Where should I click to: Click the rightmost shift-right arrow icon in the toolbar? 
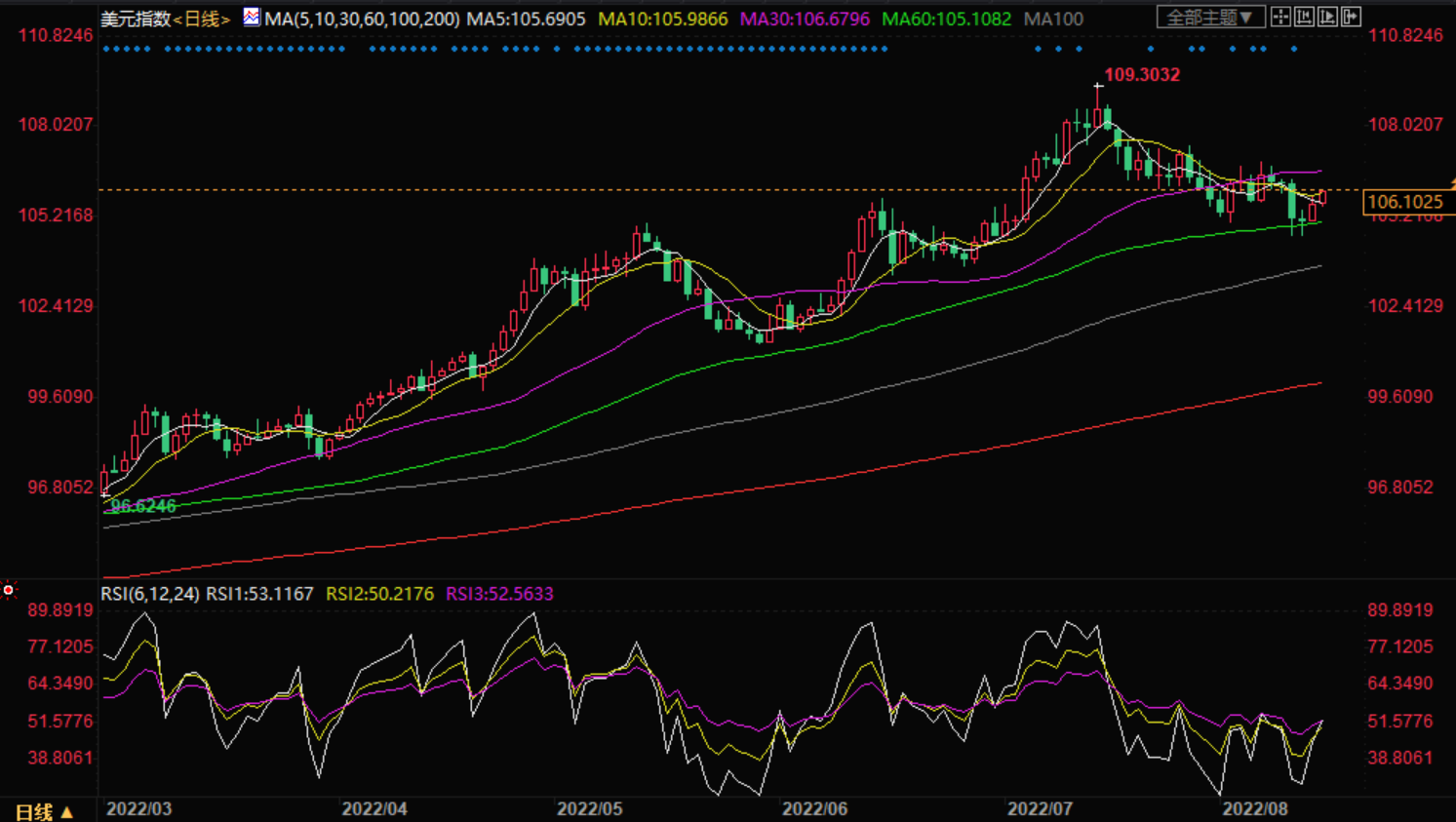pos(1351,18)
